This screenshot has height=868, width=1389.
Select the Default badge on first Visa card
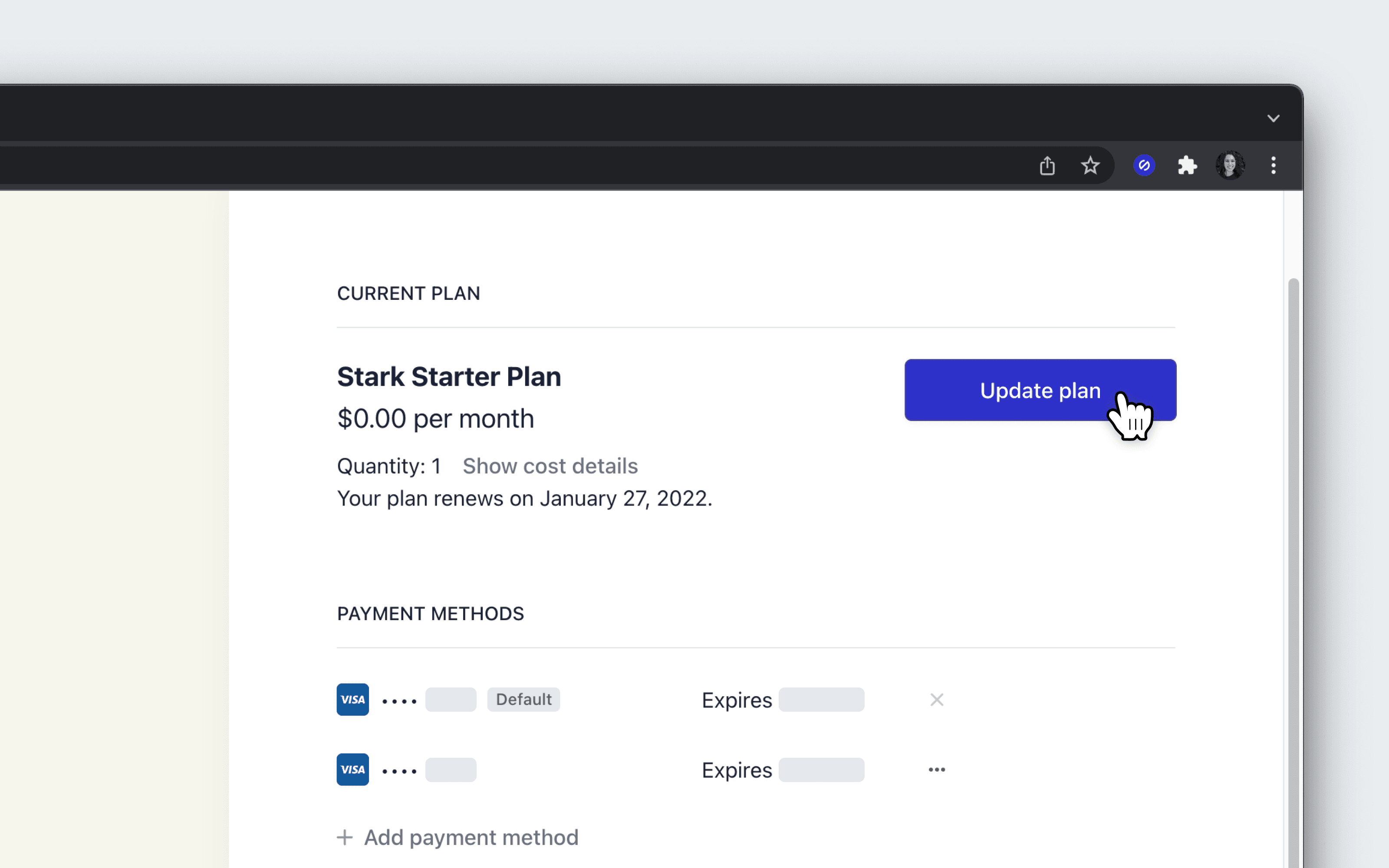click(x=523, y=699)
